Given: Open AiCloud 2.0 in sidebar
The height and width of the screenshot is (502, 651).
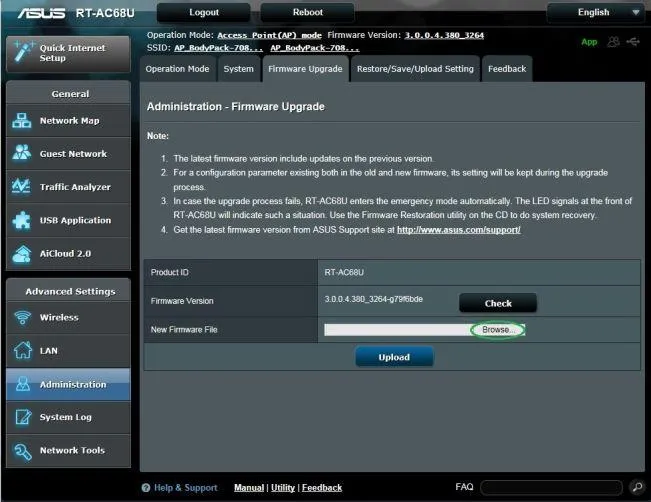Looking at the screenshot, I should [69, 254].
